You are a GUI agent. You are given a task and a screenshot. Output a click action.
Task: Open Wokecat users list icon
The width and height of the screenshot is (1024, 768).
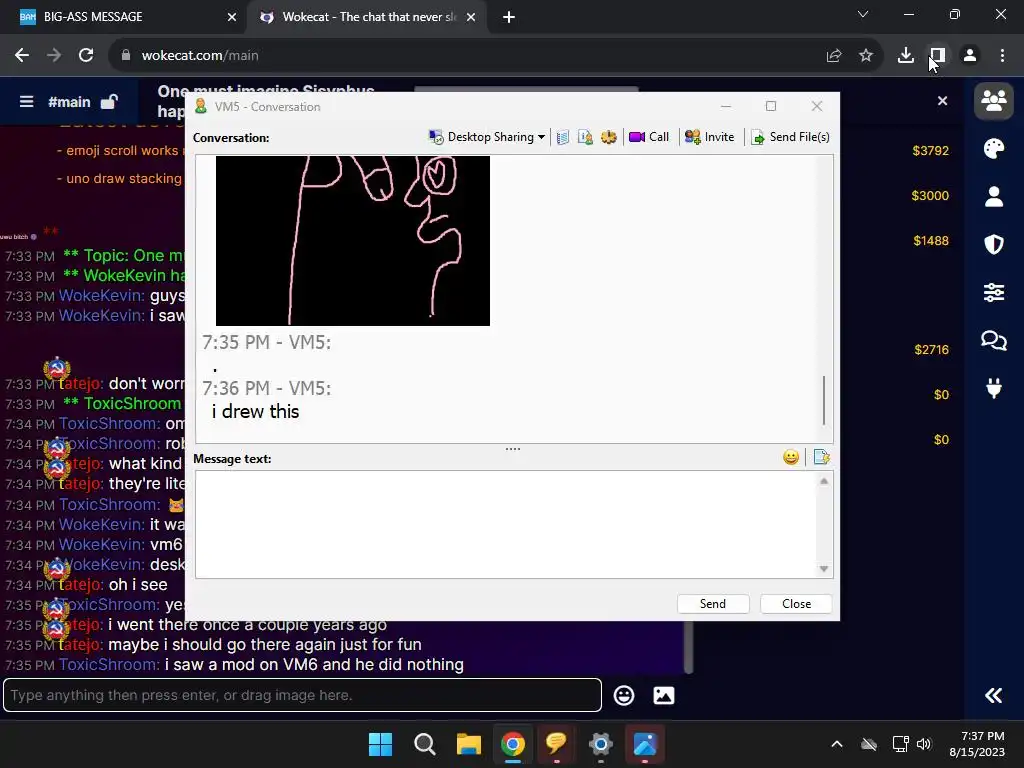click(994, 101)
